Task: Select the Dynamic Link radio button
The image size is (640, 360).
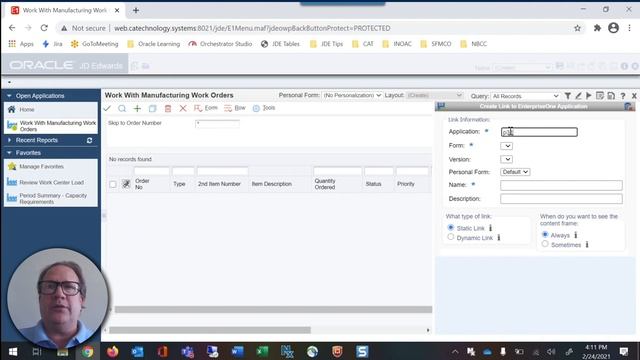Action: [451, 237]
